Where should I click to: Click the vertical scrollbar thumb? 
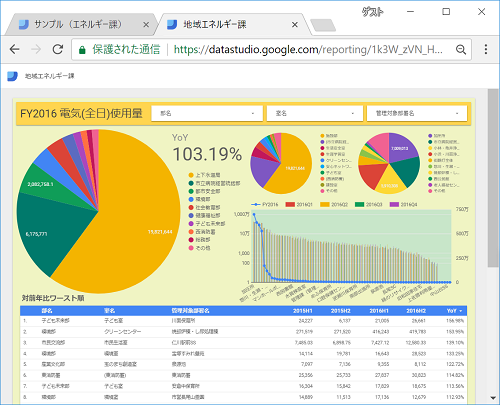(493, 178)
